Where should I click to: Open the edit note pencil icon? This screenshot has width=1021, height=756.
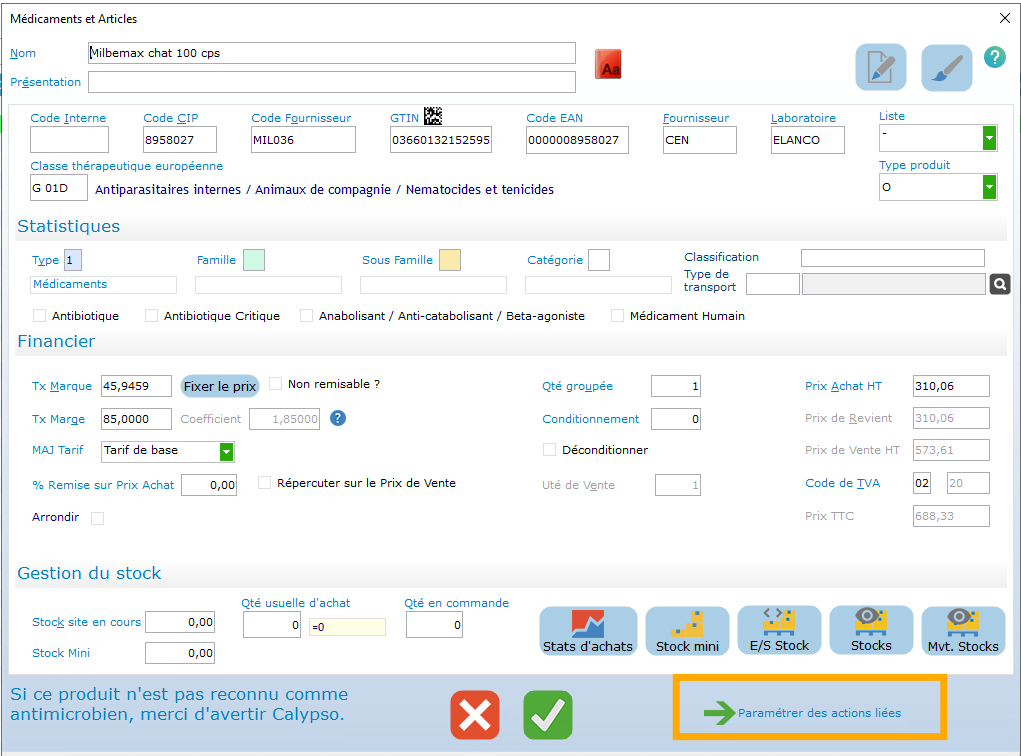click(880, 67)
